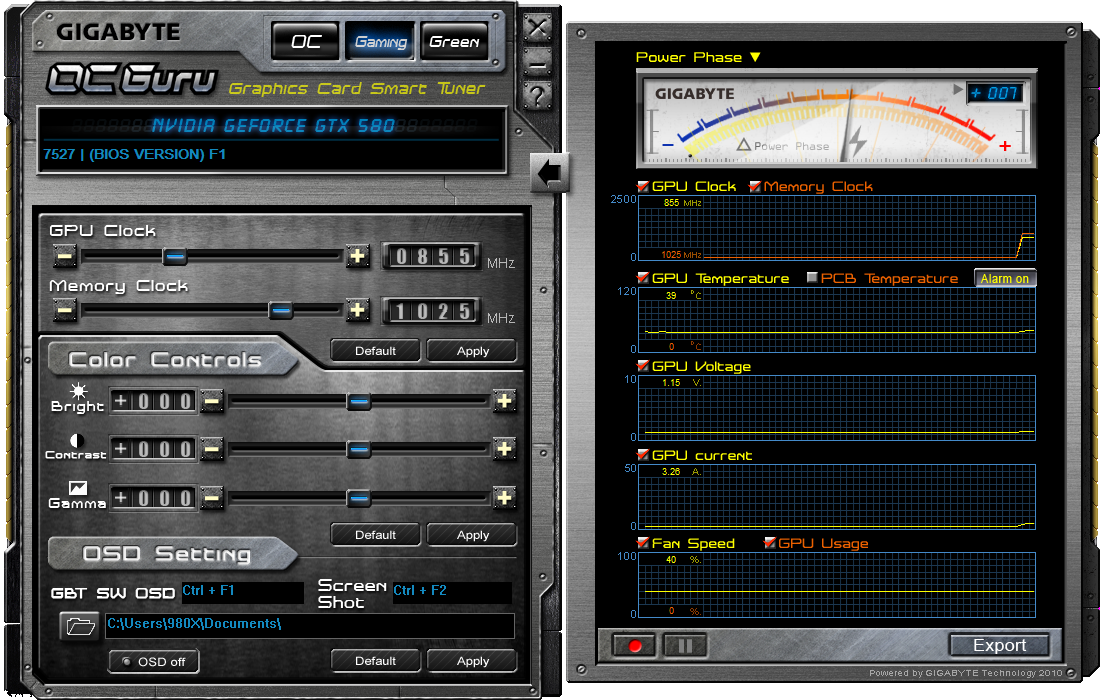Lower Contrast value with the minus button
This screenshot has width=1100, height=700.
[211, 449]
